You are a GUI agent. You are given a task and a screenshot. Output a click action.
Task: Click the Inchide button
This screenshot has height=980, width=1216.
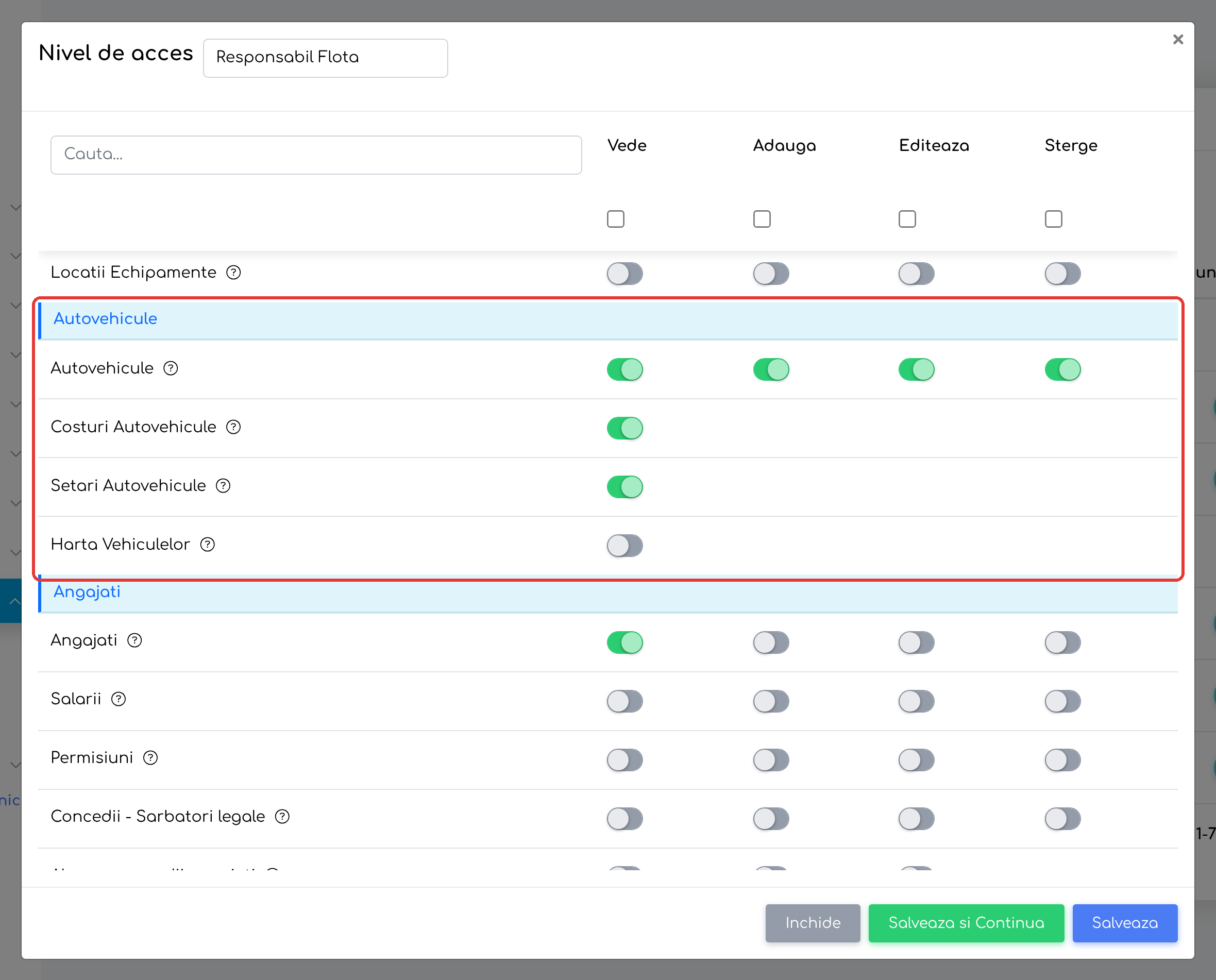813,923
